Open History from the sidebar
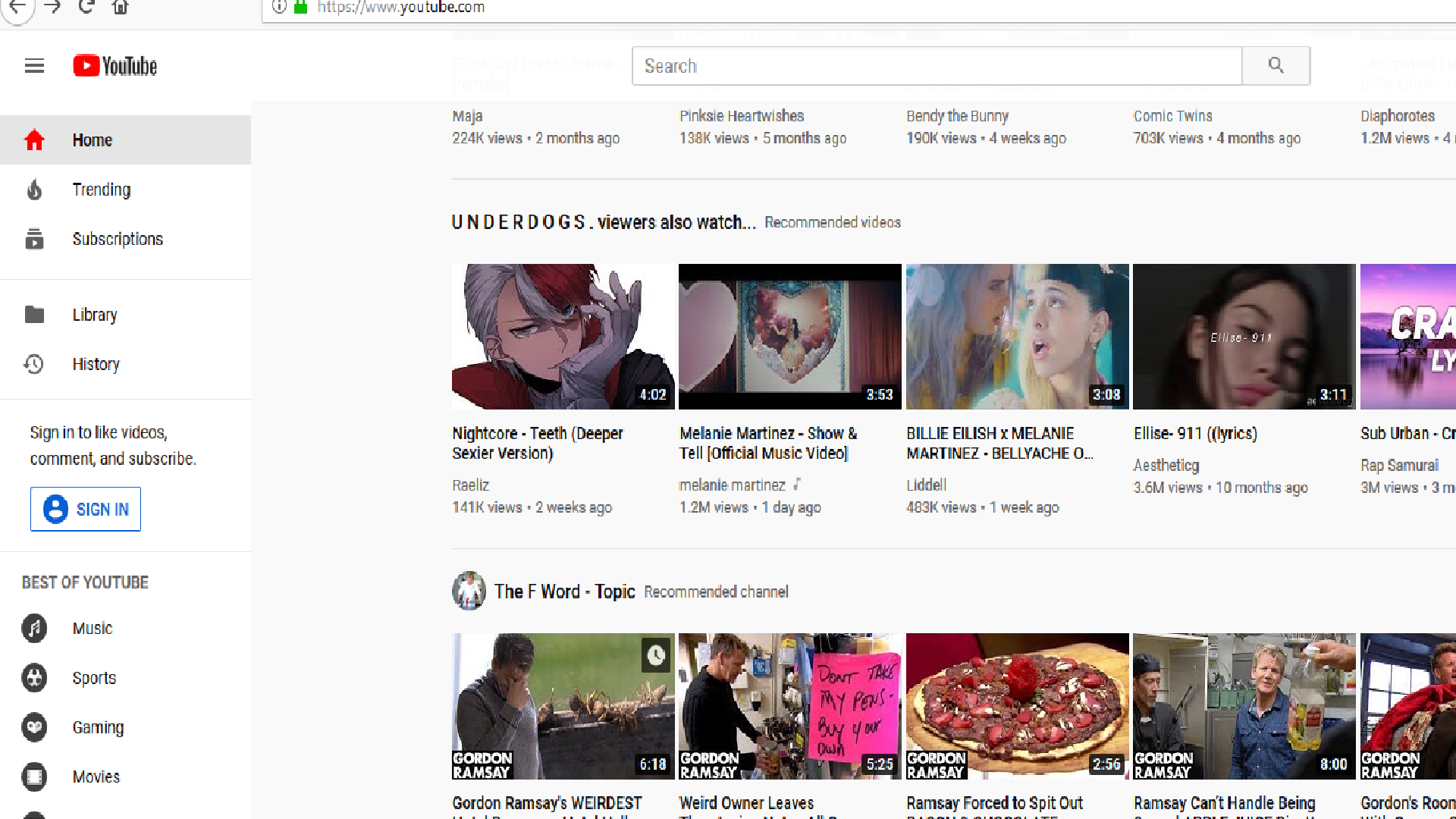The image size is (1456, 819). 125,364
